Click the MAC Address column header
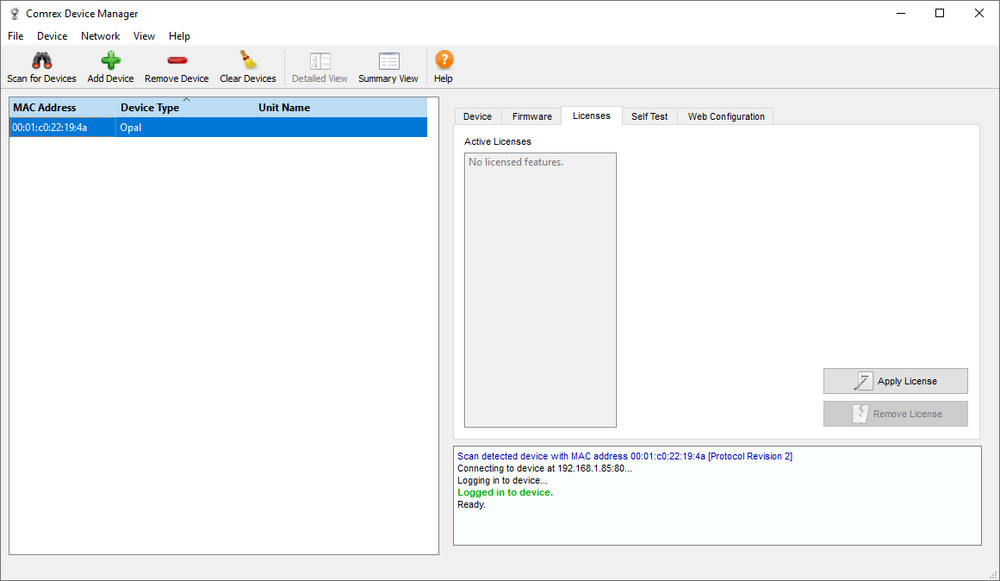The height and width of the screenshot is (581, 1000). pyautogui.click(x=44, y=108)
